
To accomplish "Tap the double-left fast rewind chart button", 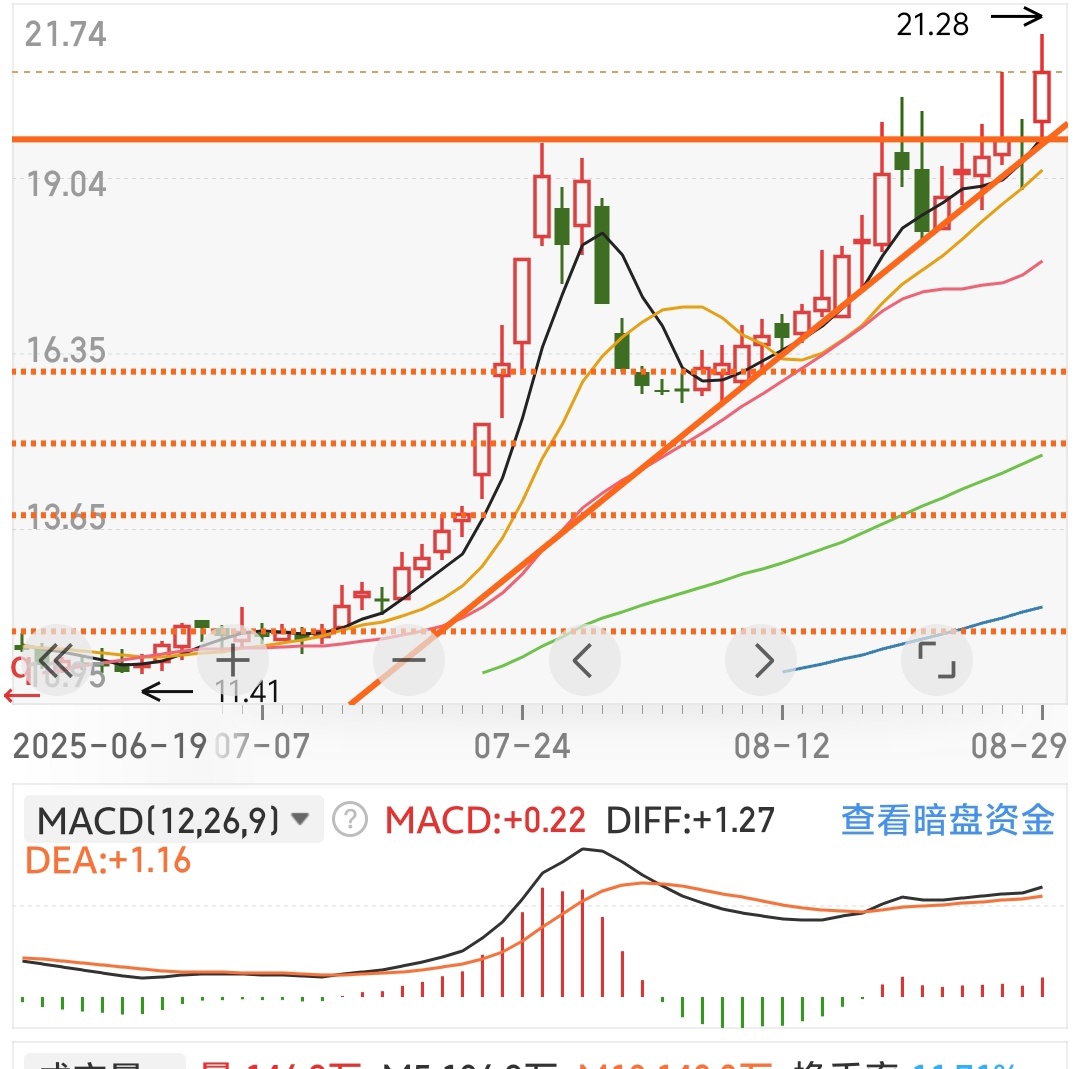I will point(57,661).
